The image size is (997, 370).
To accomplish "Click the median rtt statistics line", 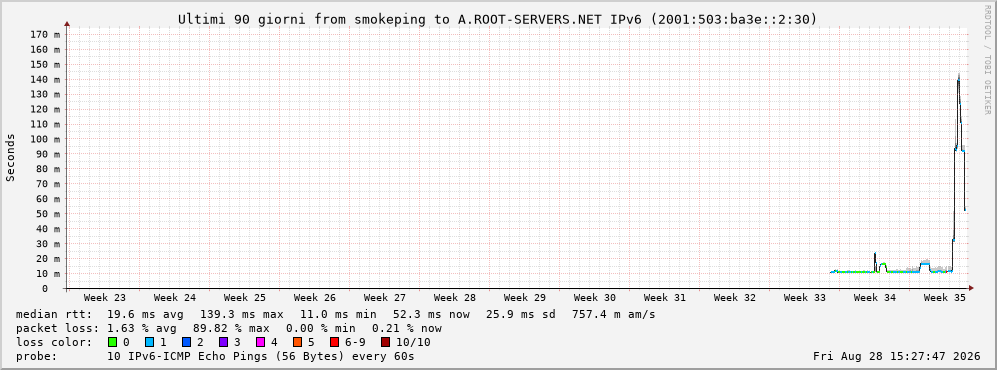I will [336, 314].
